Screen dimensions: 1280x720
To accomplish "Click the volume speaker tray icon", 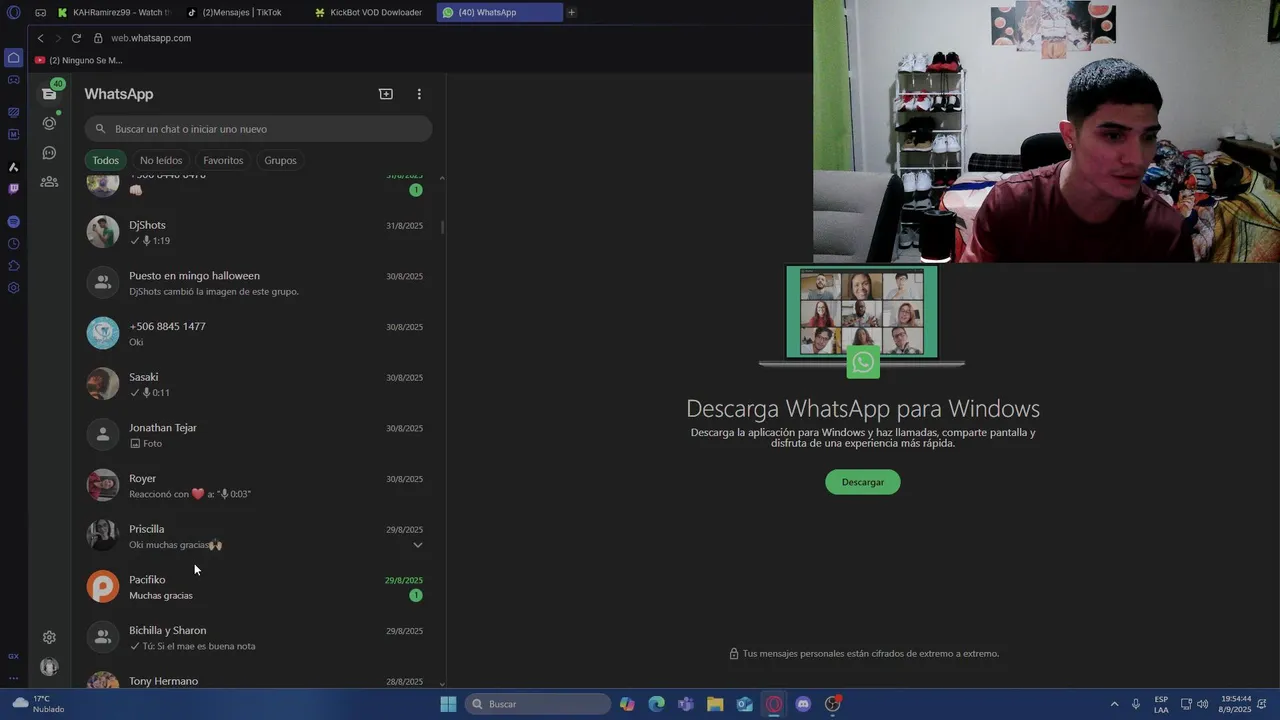I will (x=1202, y=704).
